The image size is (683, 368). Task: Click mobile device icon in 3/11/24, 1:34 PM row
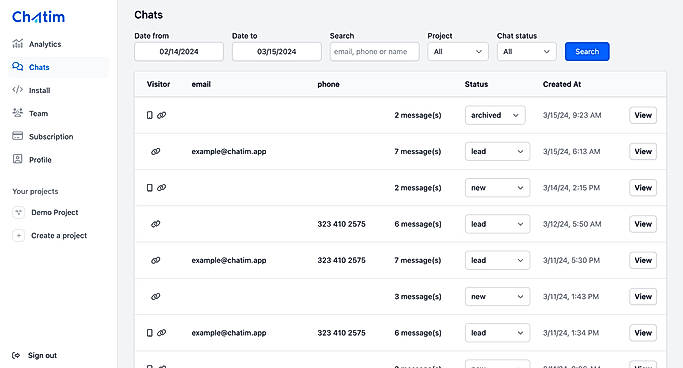[149, 333]
